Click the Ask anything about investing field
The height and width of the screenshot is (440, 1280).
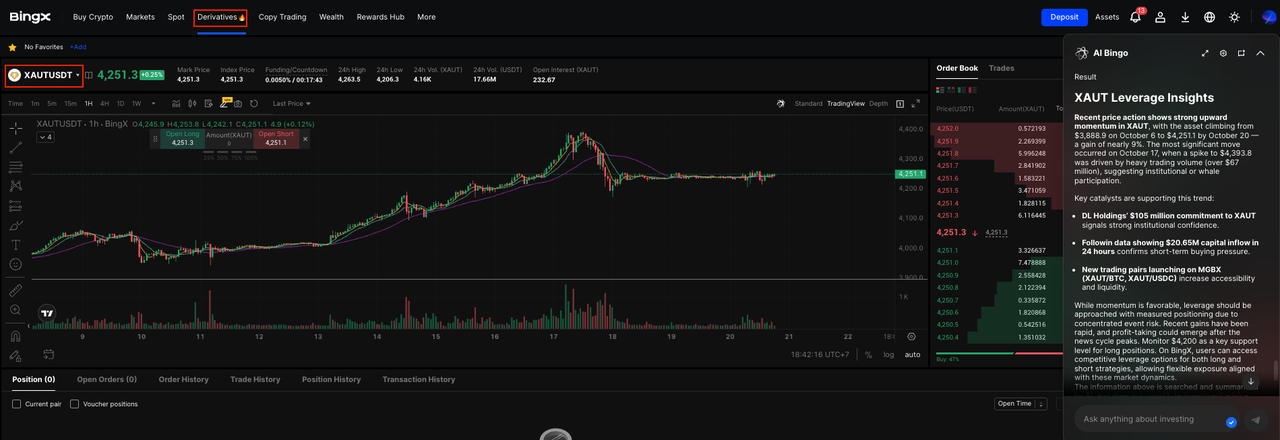click(1150, 419)
